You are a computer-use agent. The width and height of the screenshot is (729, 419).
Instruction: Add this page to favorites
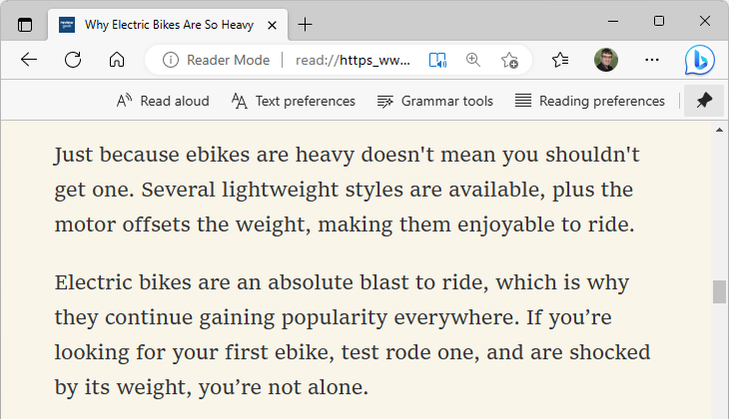509,60
